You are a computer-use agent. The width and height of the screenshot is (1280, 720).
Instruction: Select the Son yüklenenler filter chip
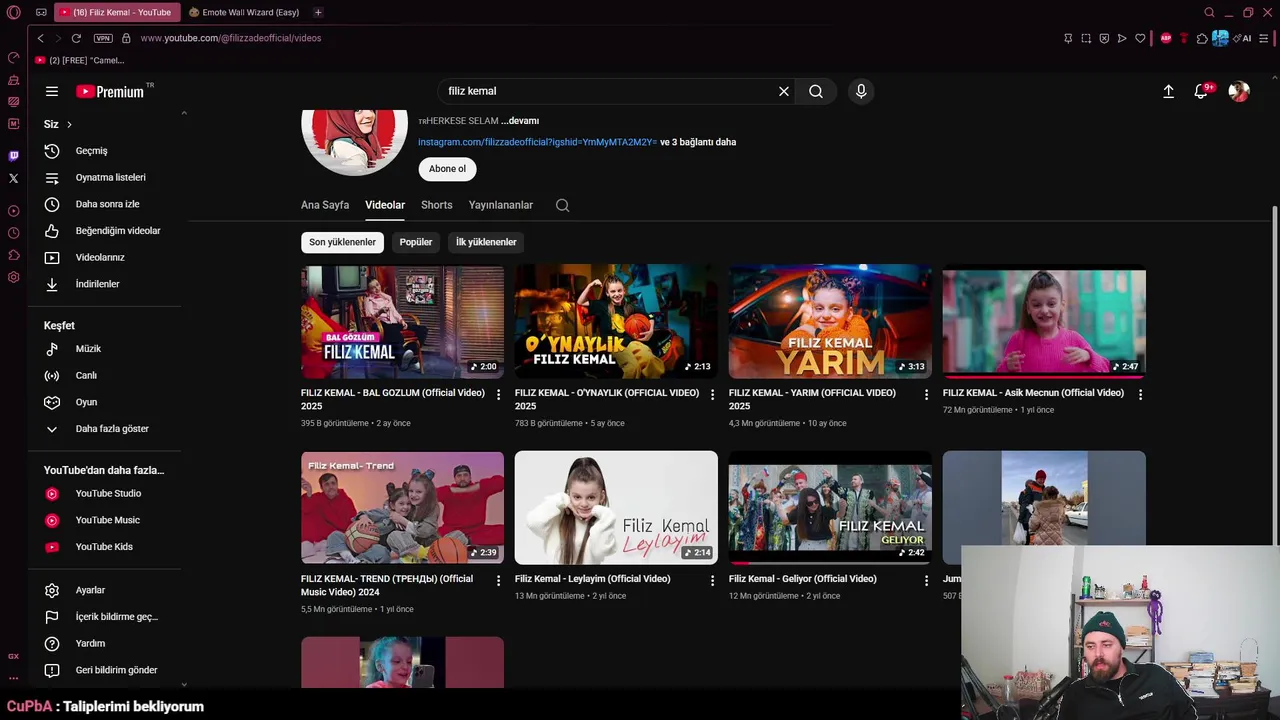(342, 242)
